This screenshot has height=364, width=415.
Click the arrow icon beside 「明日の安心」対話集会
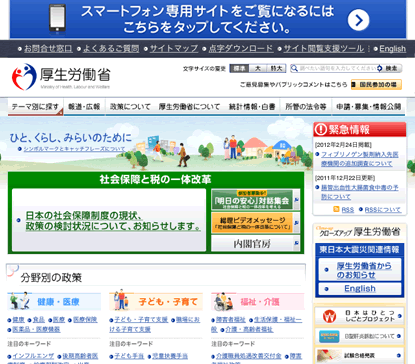point(296,200)
